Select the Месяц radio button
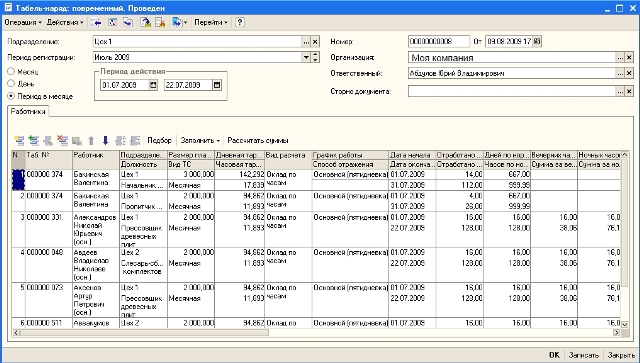The image size is (640, 363). point(11,71)
